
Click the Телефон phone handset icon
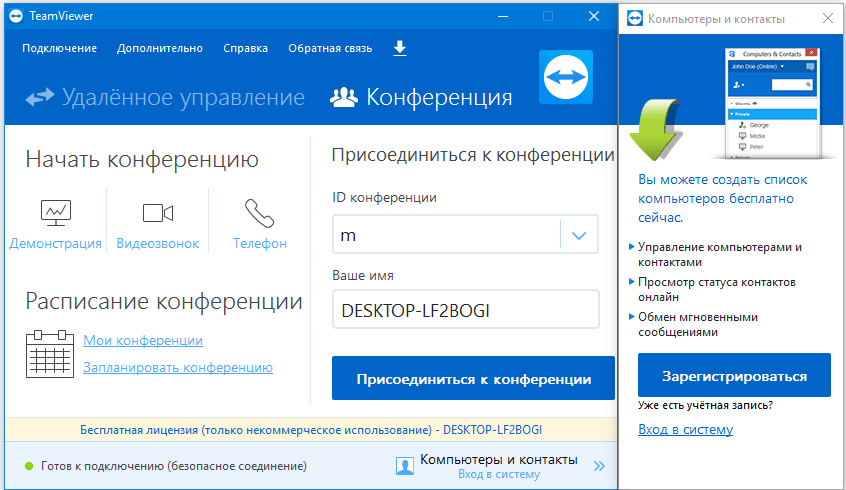[x=260, y=212]
